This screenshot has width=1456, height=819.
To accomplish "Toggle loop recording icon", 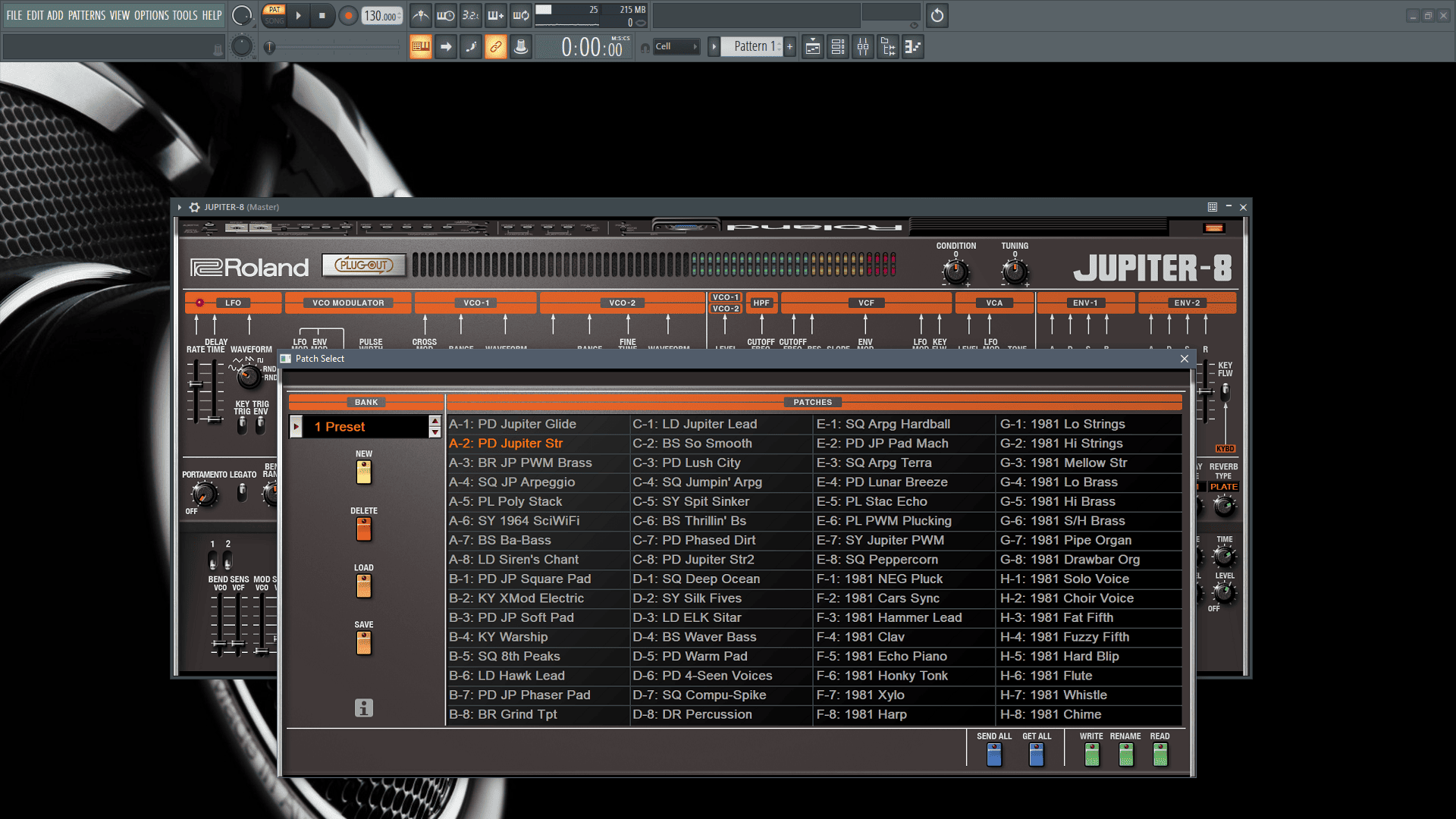I will pos(521,15).
